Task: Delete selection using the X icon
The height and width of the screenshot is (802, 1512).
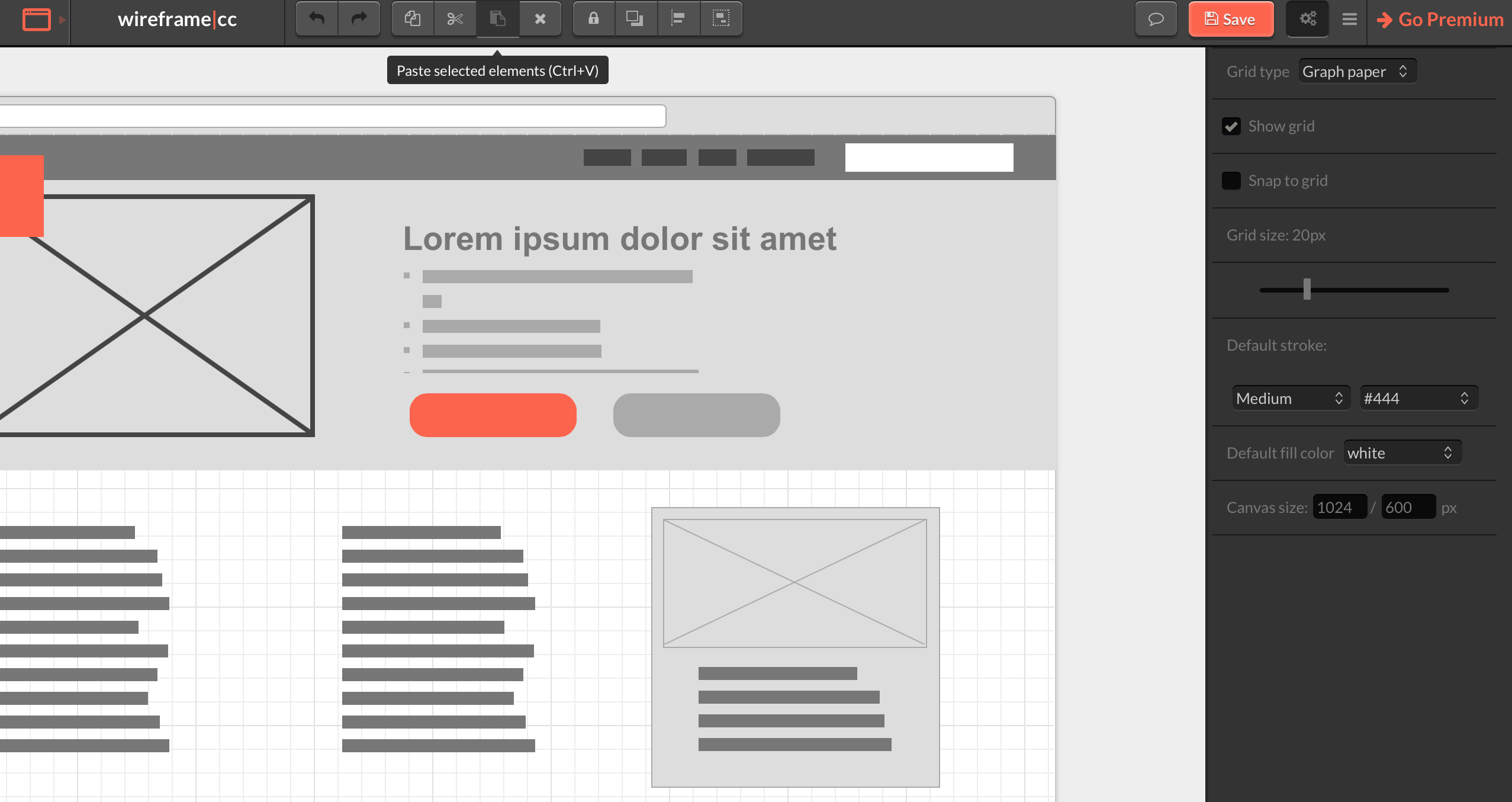Action: point(540,19)
